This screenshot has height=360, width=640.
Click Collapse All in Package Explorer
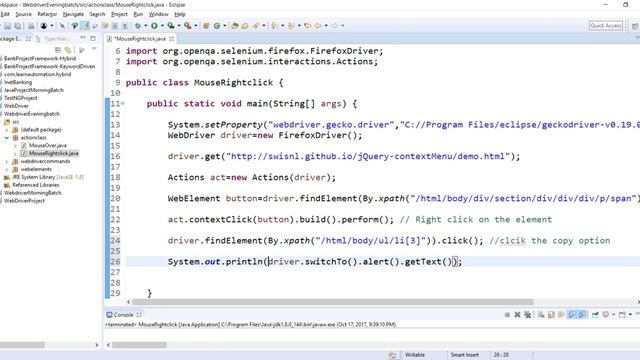coord(58,50)
